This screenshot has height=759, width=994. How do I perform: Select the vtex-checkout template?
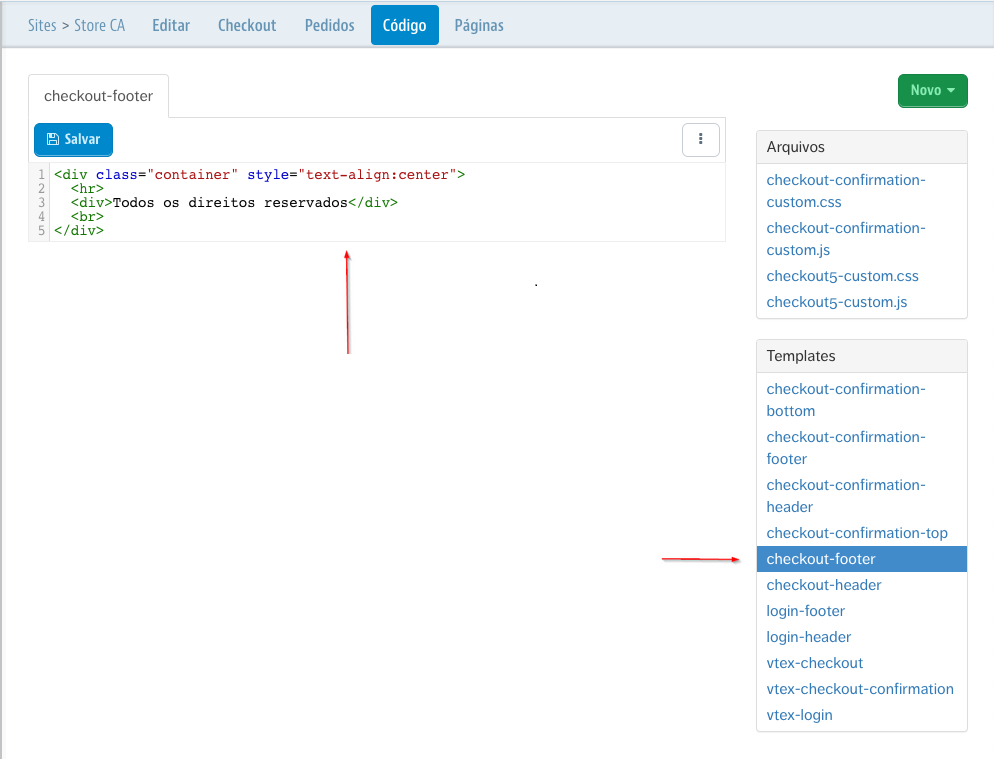(814, 663)
